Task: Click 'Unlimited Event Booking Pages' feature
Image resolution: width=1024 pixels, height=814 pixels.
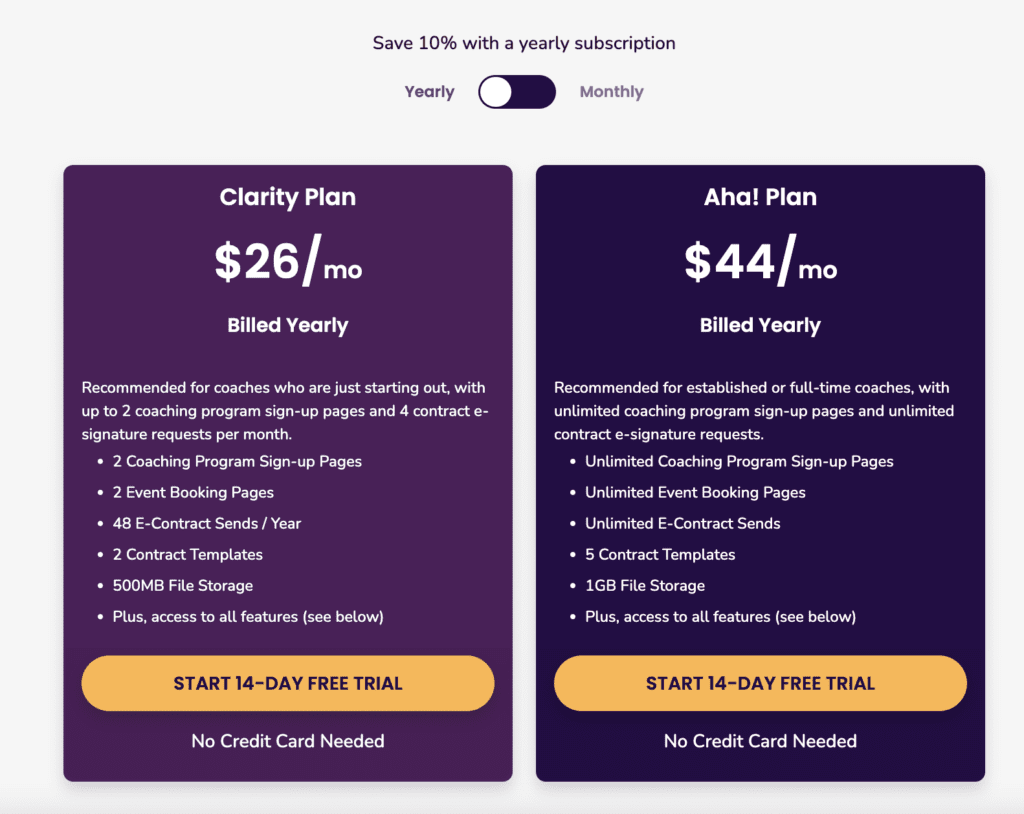Action: [x=695, y=492]
